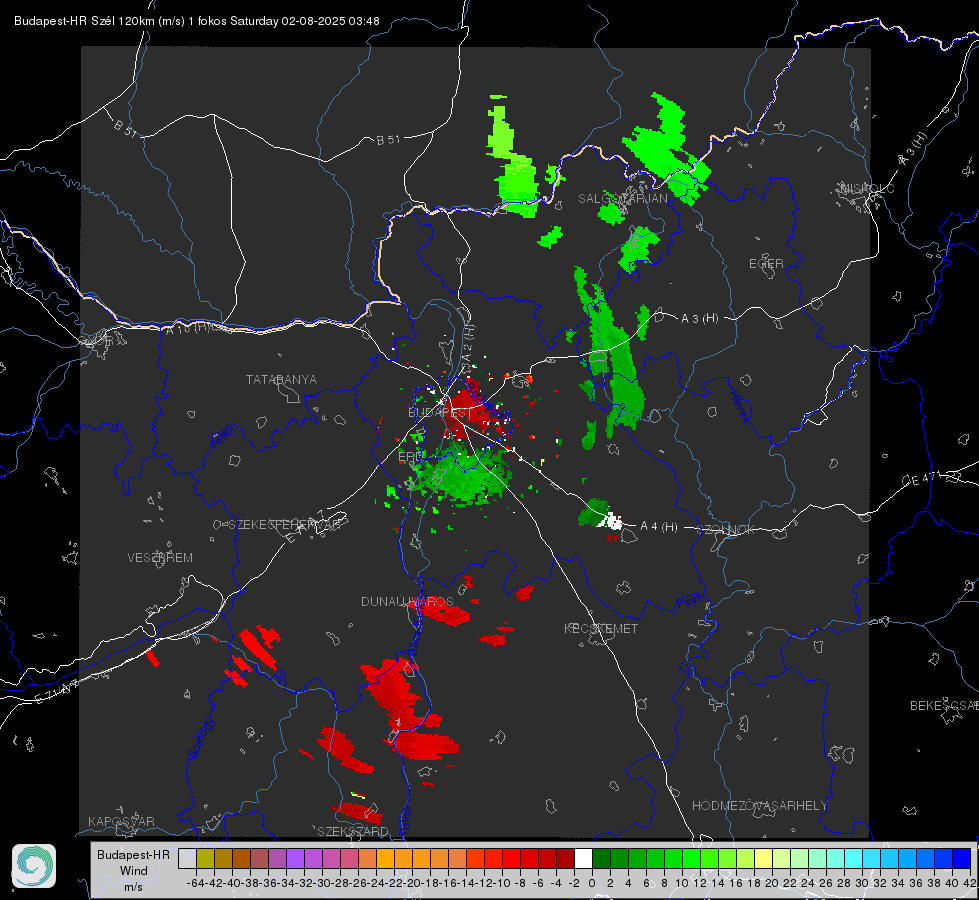Screen dimensions: 979x900
Task: Click the MISKOLC city label
Action: point(867,189)
